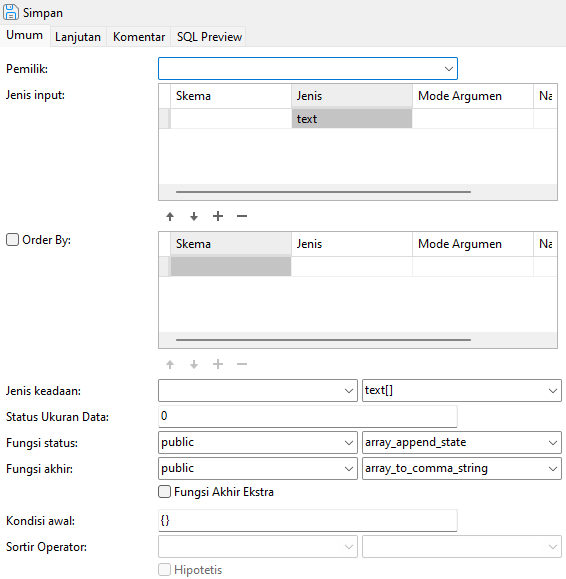Click the Kondisi awal input field
The image size is (566, 579).
(308, 521)
